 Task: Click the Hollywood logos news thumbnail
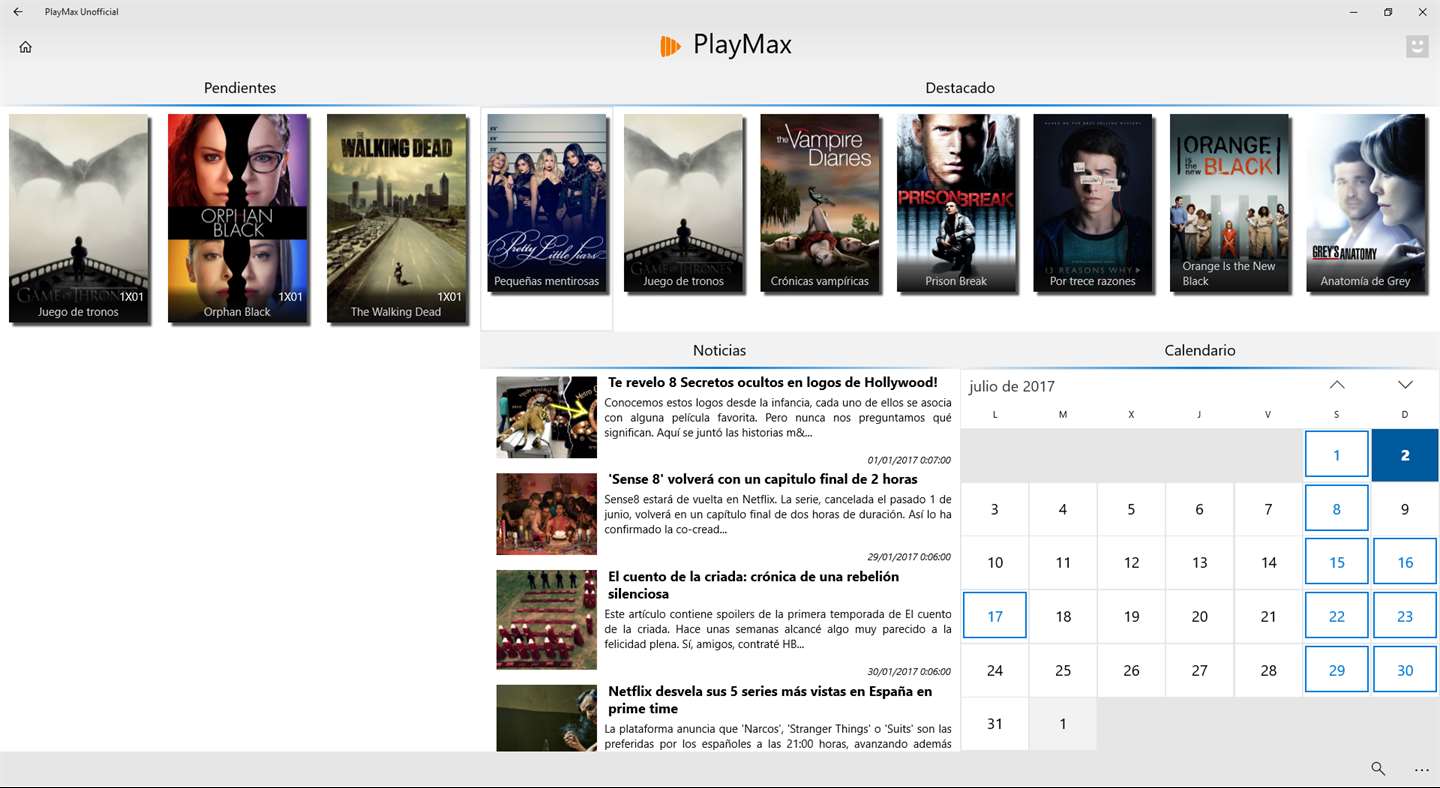(547, 417)
